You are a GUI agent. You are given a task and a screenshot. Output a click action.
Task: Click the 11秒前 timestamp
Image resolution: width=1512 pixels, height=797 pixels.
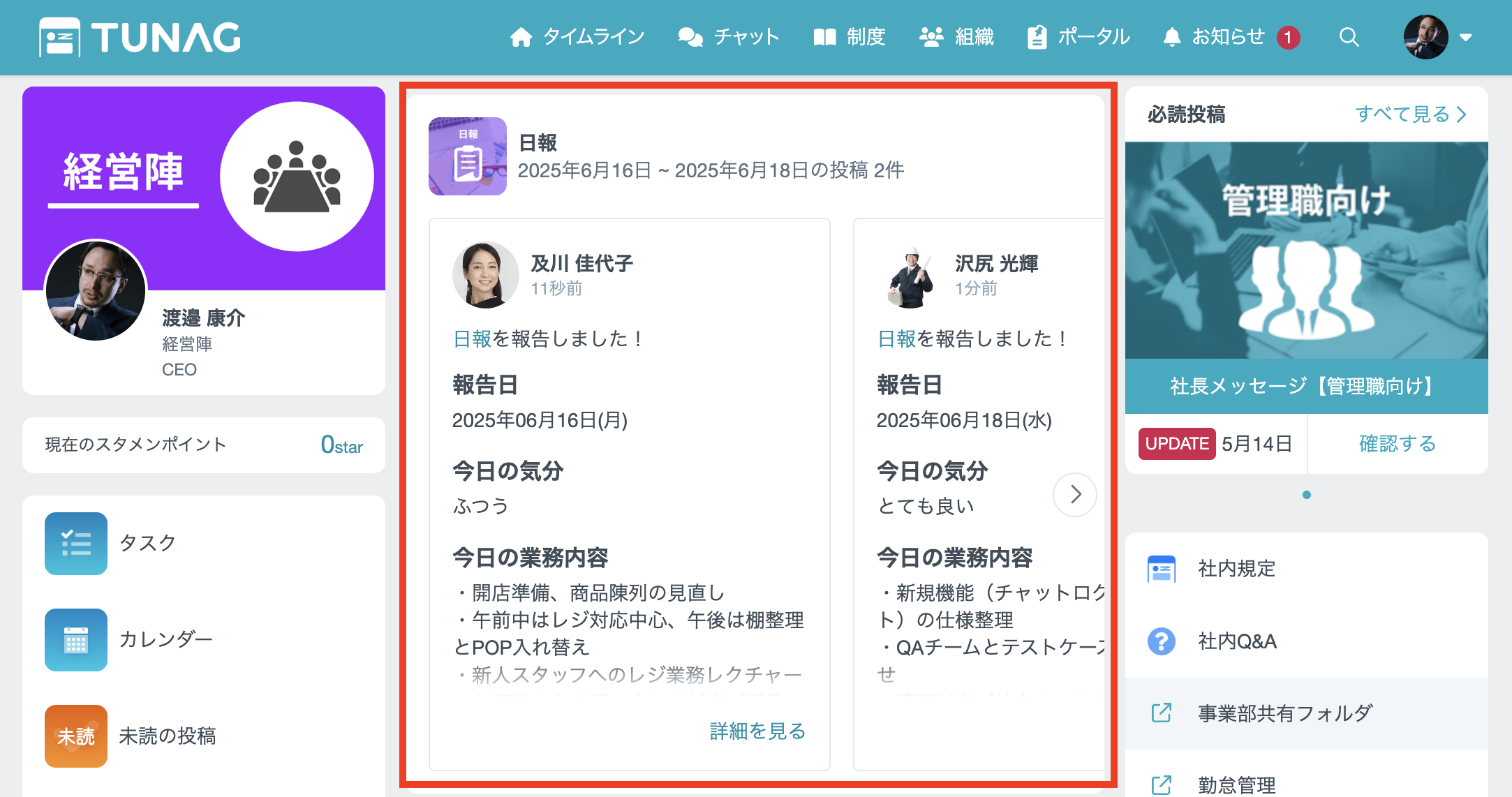[556, 289]
